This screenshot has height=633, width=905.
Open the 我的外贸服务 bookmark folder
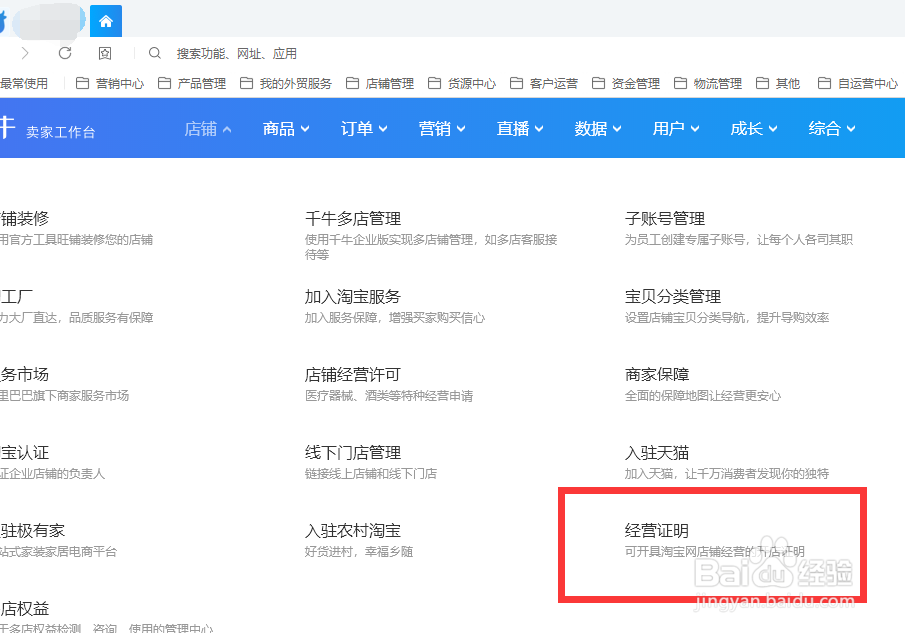click(286, 84)
